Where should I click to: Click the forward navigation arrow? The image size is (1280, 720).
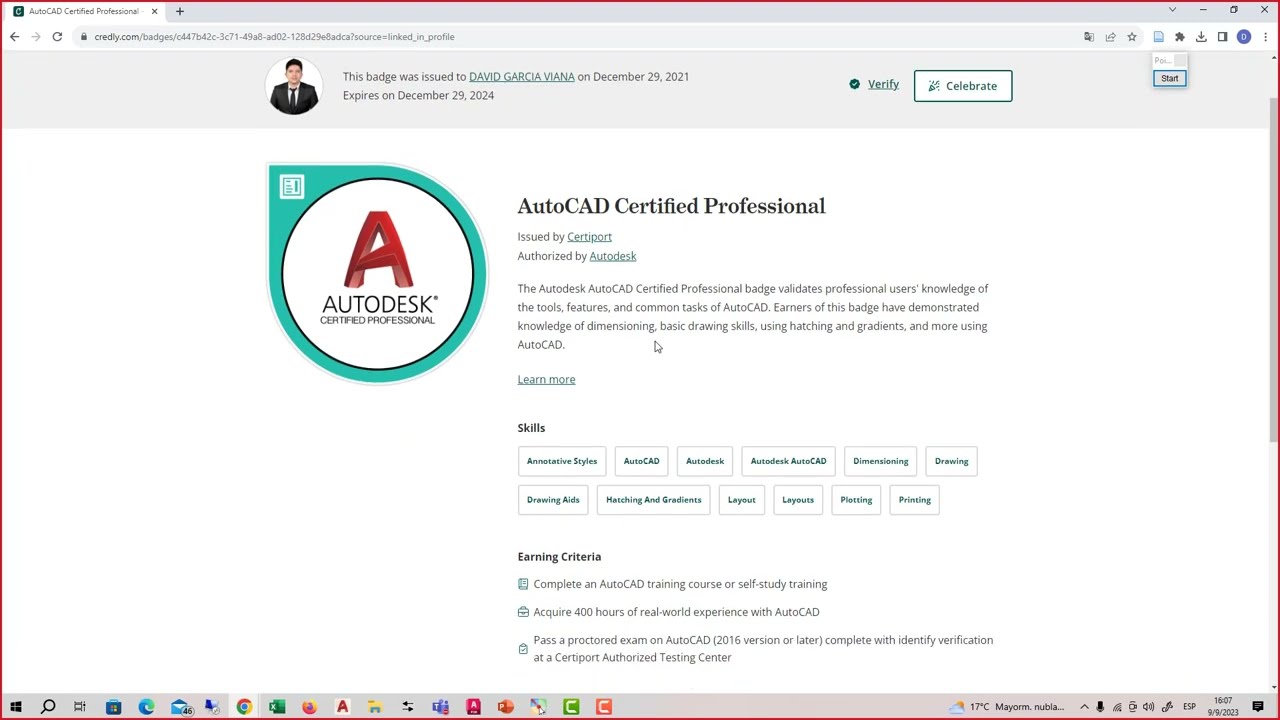click(x=36, y=37)
